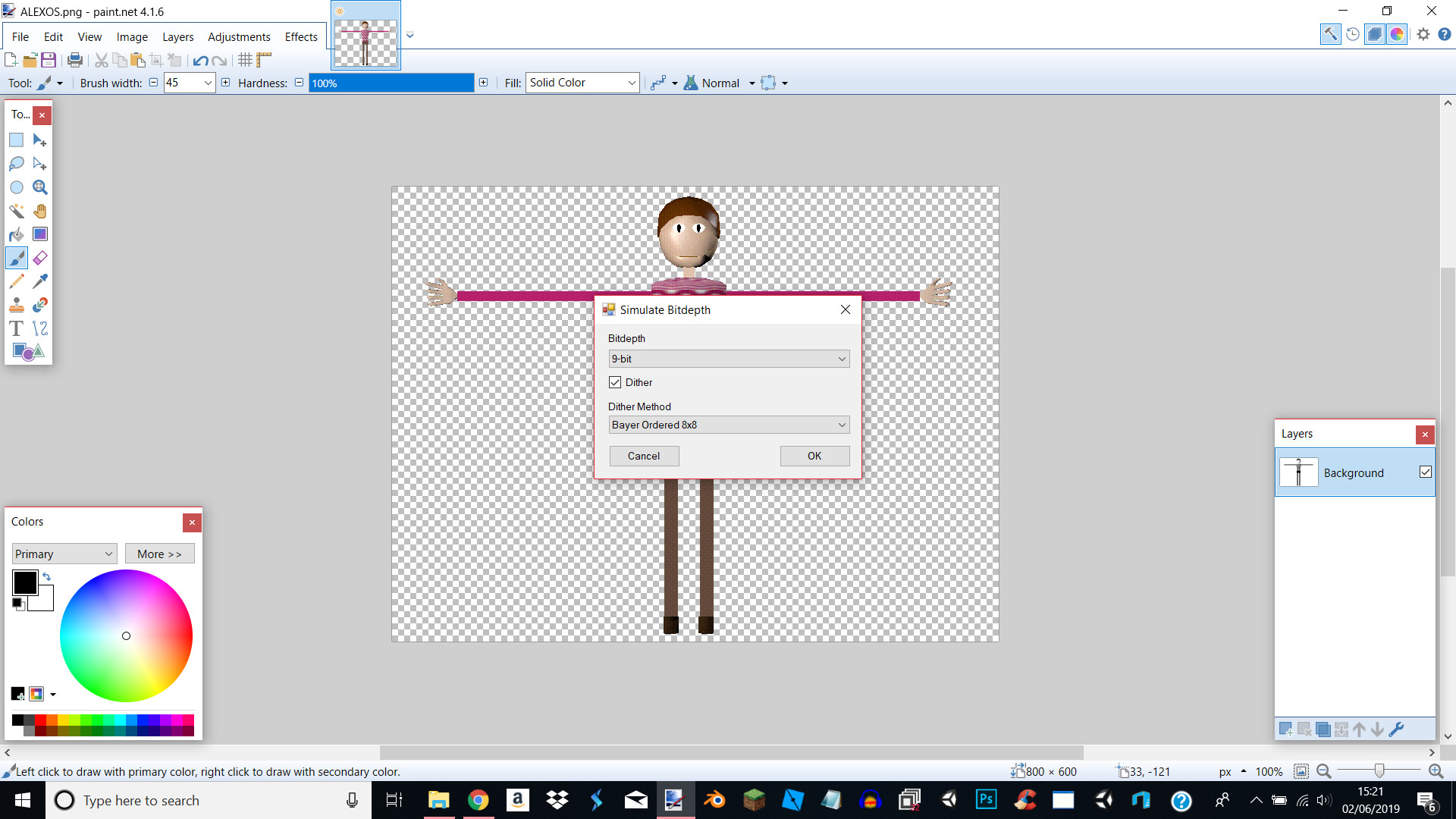Open the palette options dropdown arrow
Screen dimensions: 1456x819
click(53, 695)
